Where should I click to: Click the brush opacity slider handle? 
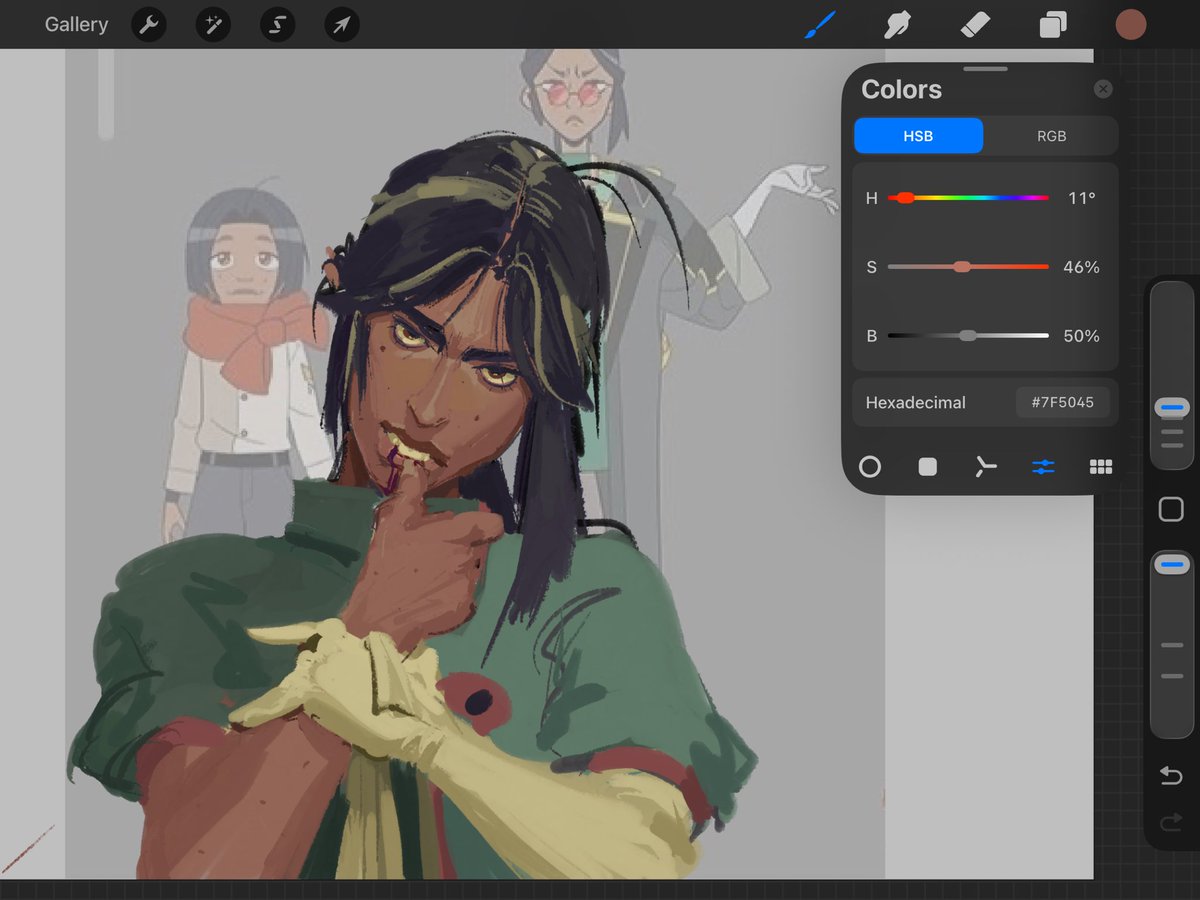1171,565
